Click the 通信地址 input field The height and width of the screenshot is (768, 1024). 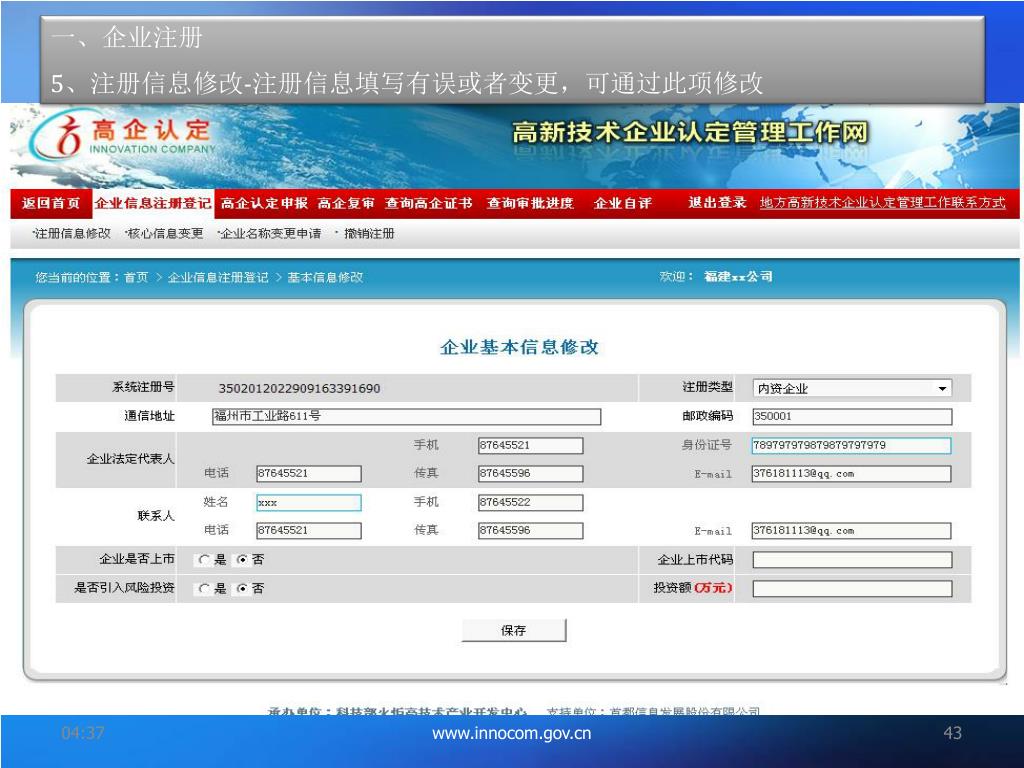click(x=406, y=417)
